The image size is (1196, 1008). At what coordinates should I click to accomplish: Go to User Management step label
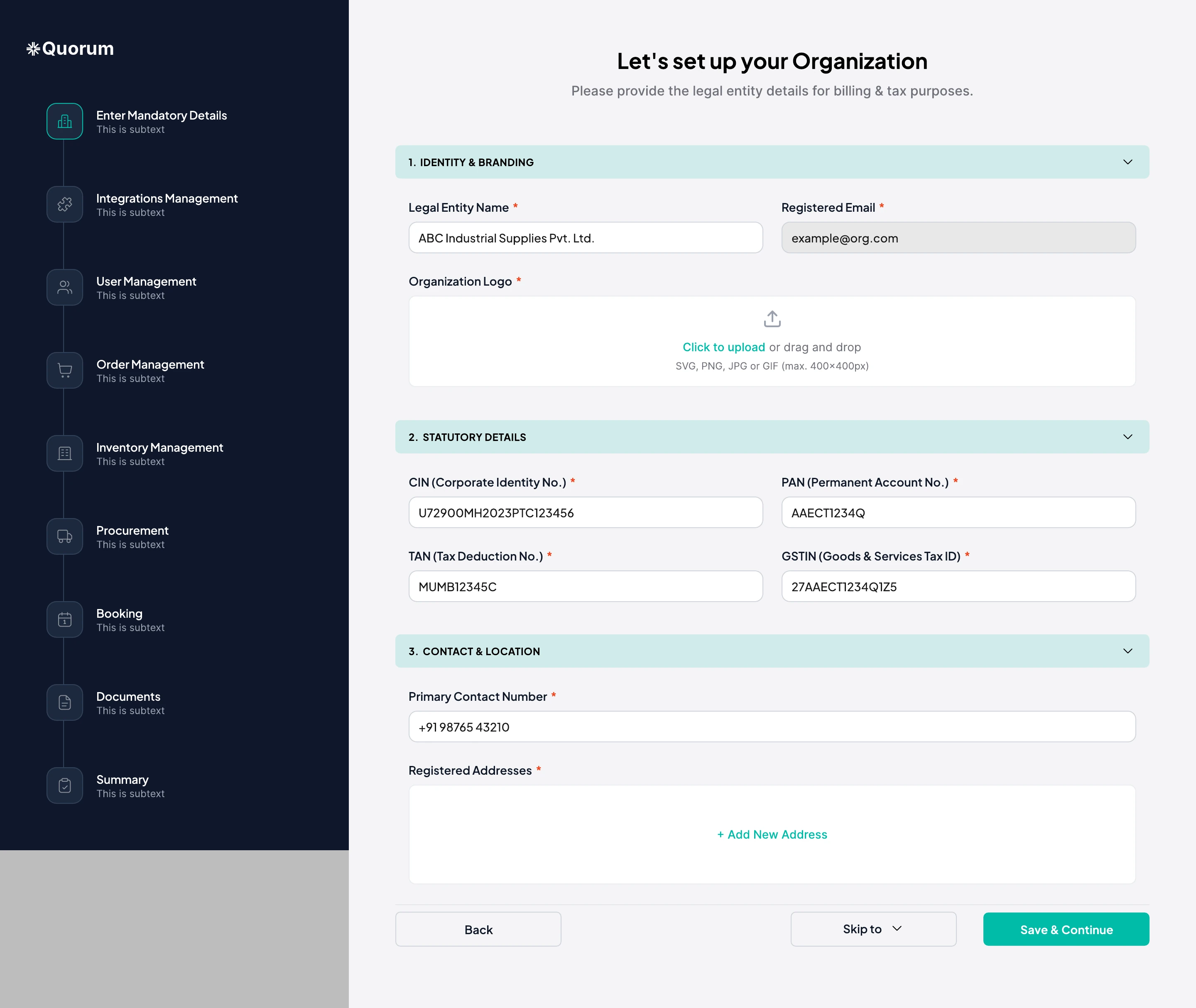tap(146, 281)
